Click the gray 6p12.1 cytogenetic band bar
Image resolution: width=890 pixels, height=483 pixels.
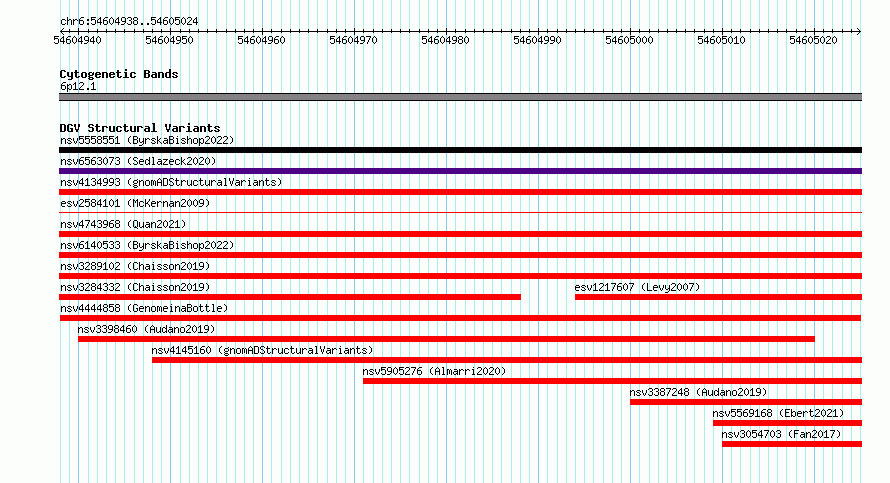tap(460, 97)
